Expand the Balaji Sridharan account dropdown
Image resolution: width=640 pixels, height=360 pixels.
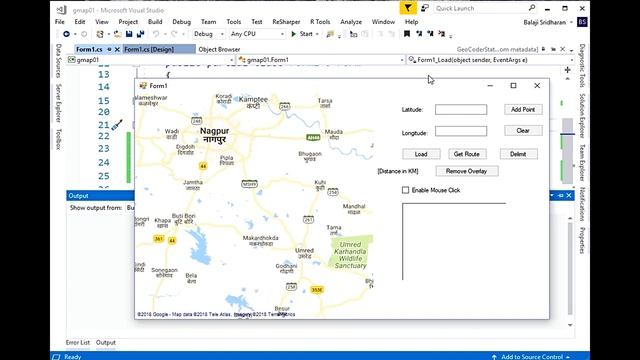pos(571,22)
